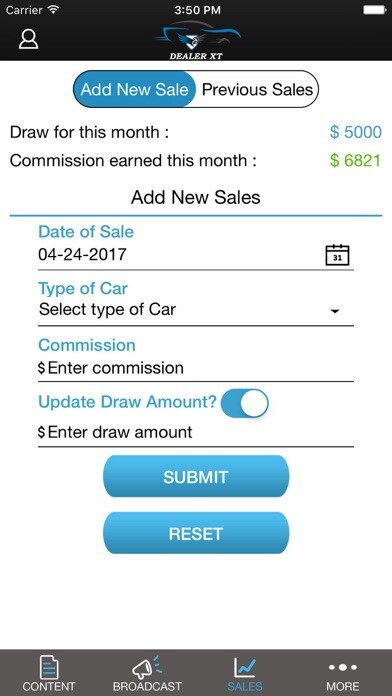Focus the Enter draw amount field
The width and height of the screenshot is (392, 696).
196,433
